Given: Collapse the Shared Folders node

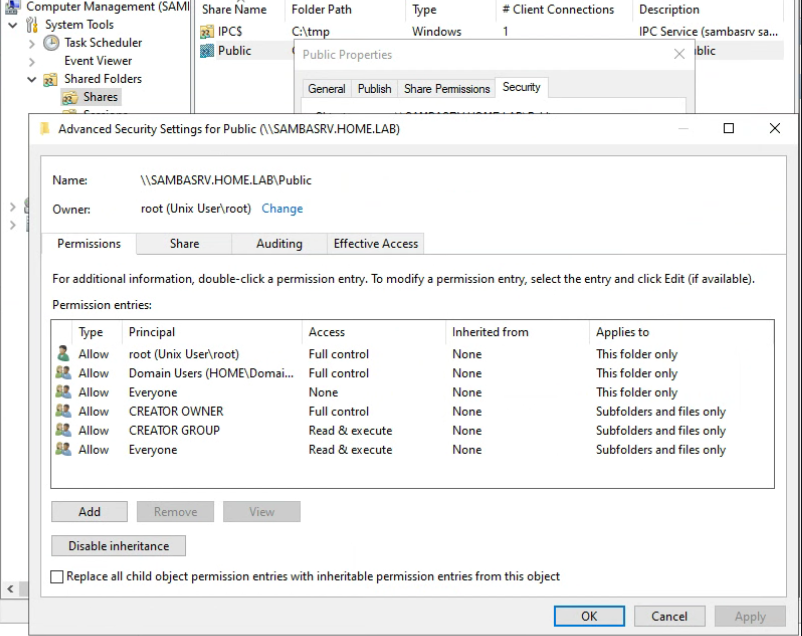Looking at the screenshot, I should click(32, 79).
